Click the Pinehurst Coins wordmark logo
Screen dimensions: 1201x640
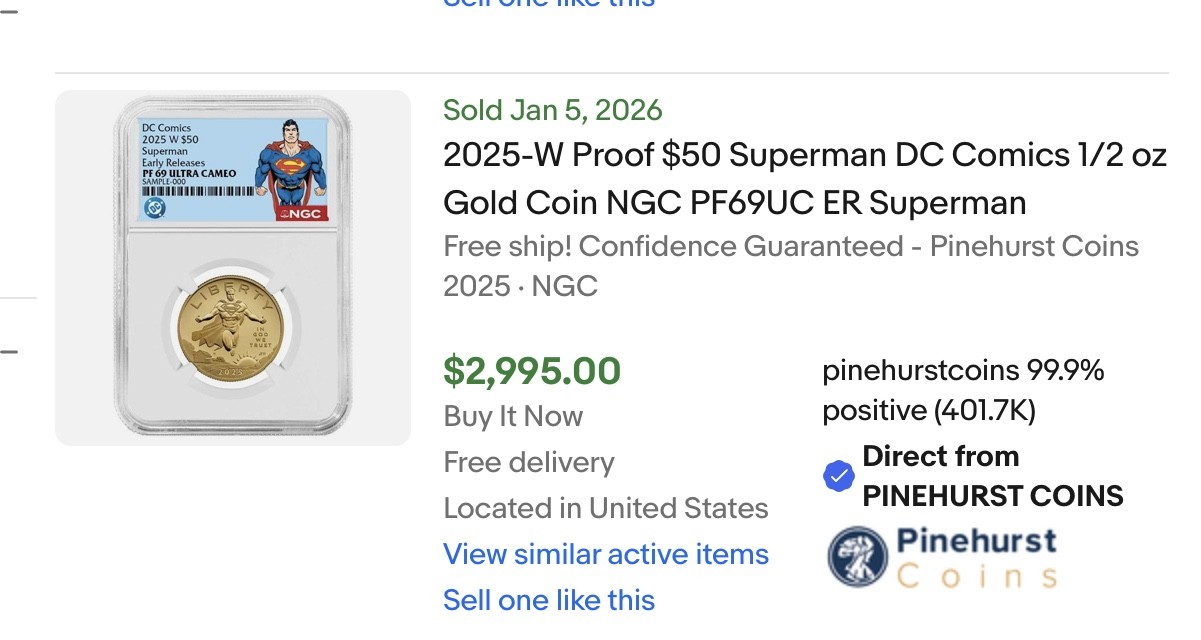tap(975, 558)
